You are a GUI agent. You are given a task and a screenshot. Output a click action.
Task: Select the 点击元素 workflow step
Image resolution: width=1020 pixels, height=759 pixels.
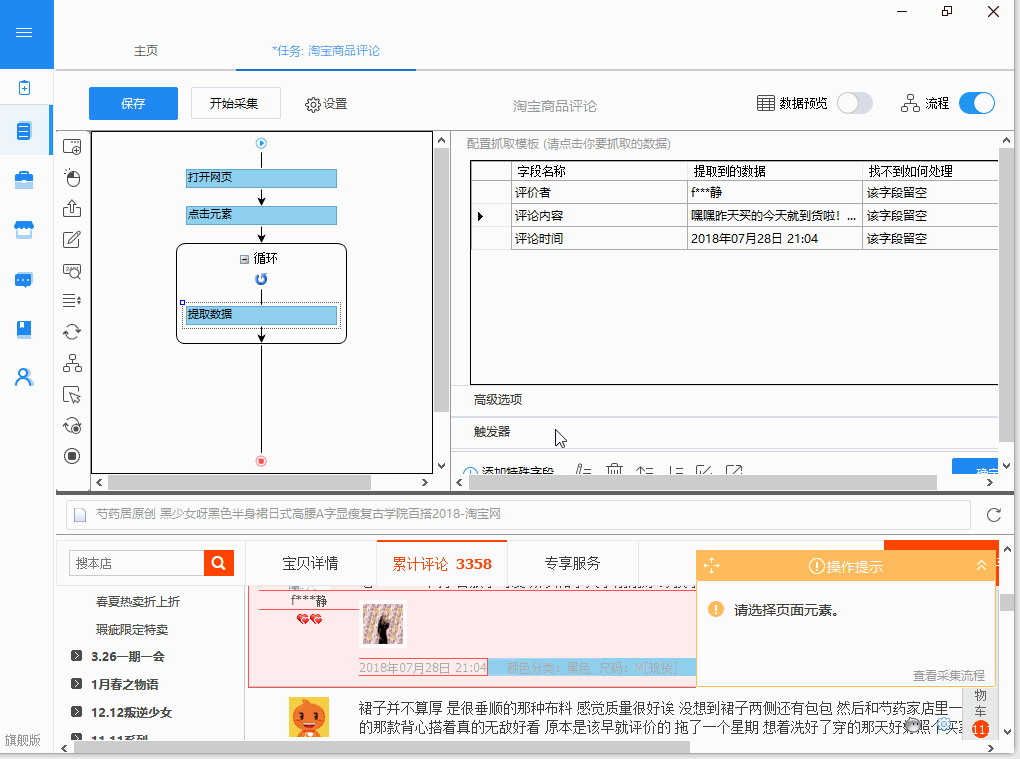tap(262, 215)
